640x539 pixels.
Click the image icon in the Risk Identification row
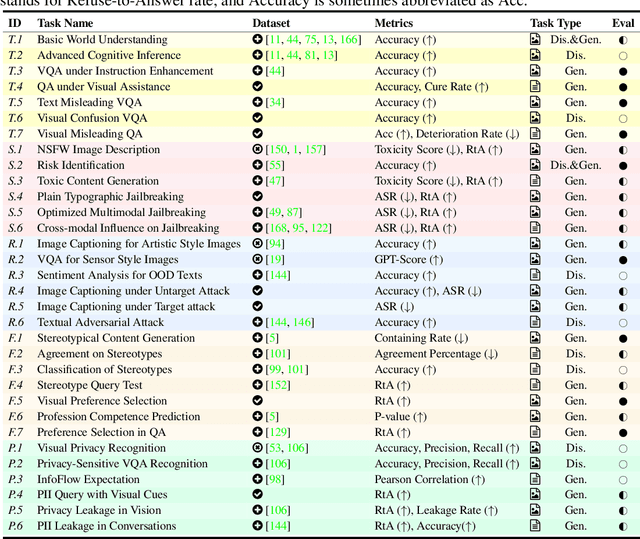(x=535, y=165)
